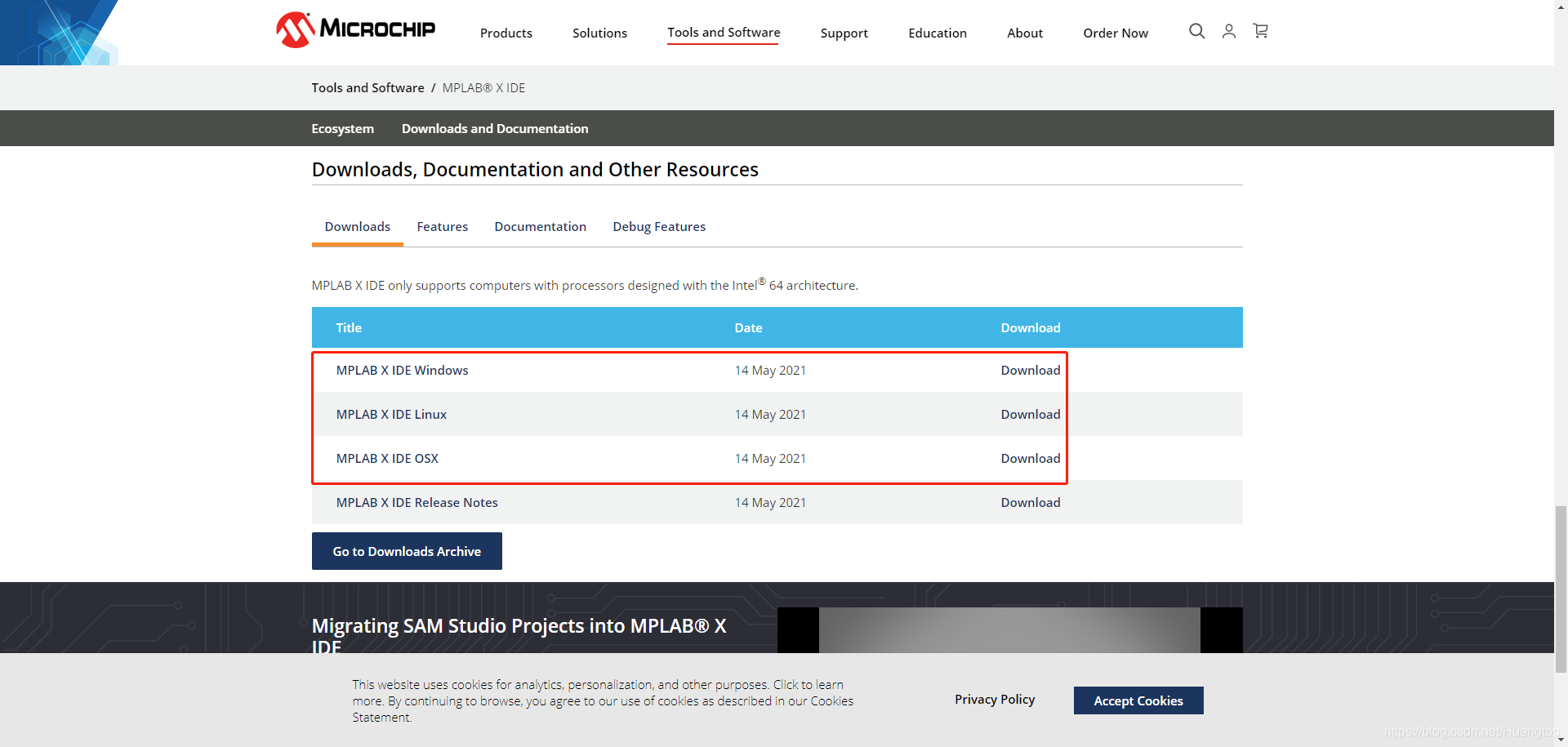
Task: Open the Tools and Software menu
Action: (x=724, y=33)
